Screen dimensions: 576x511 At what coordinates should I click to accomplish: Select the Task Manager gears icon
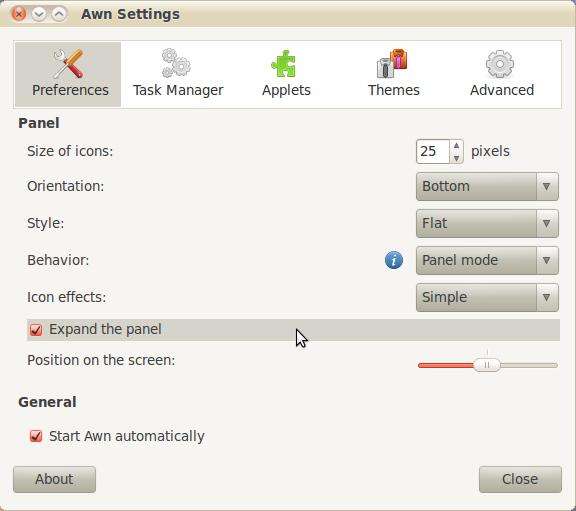(x=176, y=63)
